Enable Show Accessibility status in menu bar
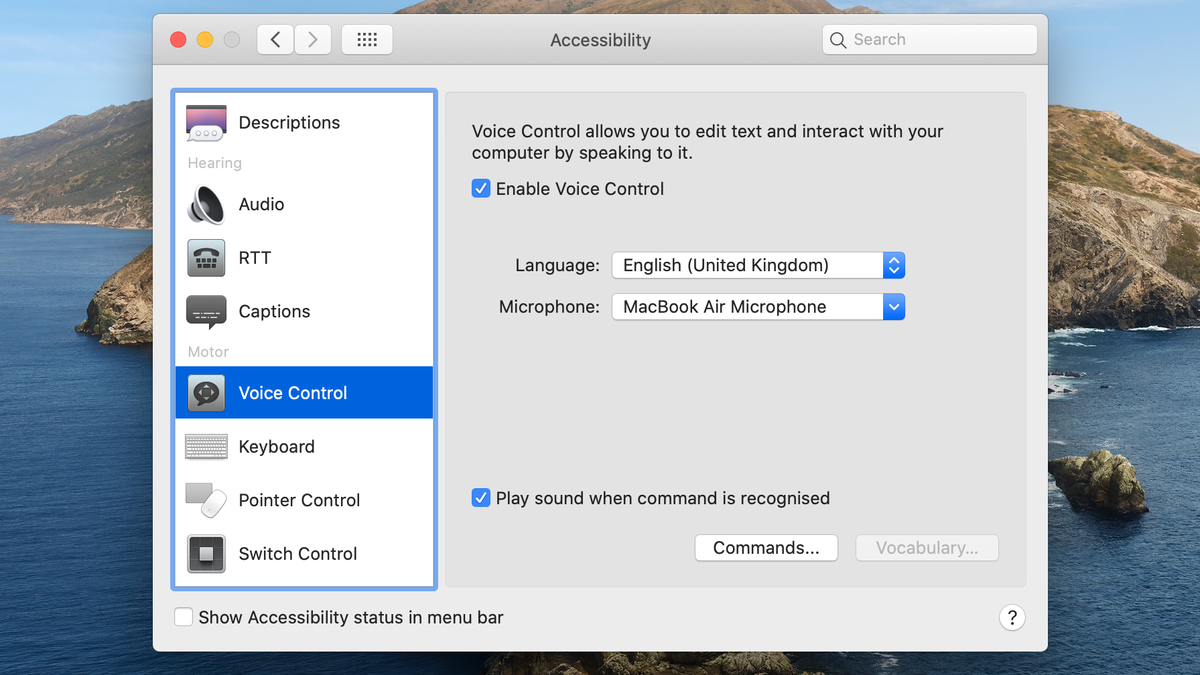Viewport: 1200px width, 675px height. pyautogui.click(x=183, y=617)
